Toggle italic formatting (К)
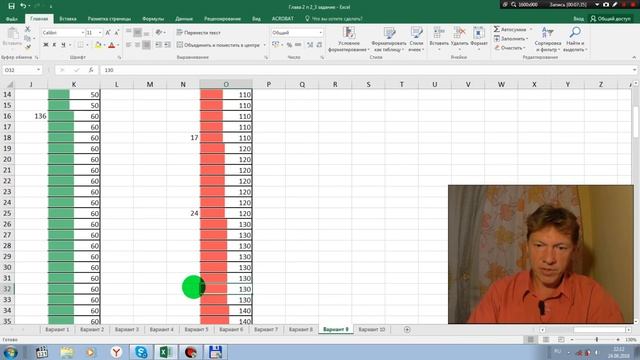 tap(54, 45)
